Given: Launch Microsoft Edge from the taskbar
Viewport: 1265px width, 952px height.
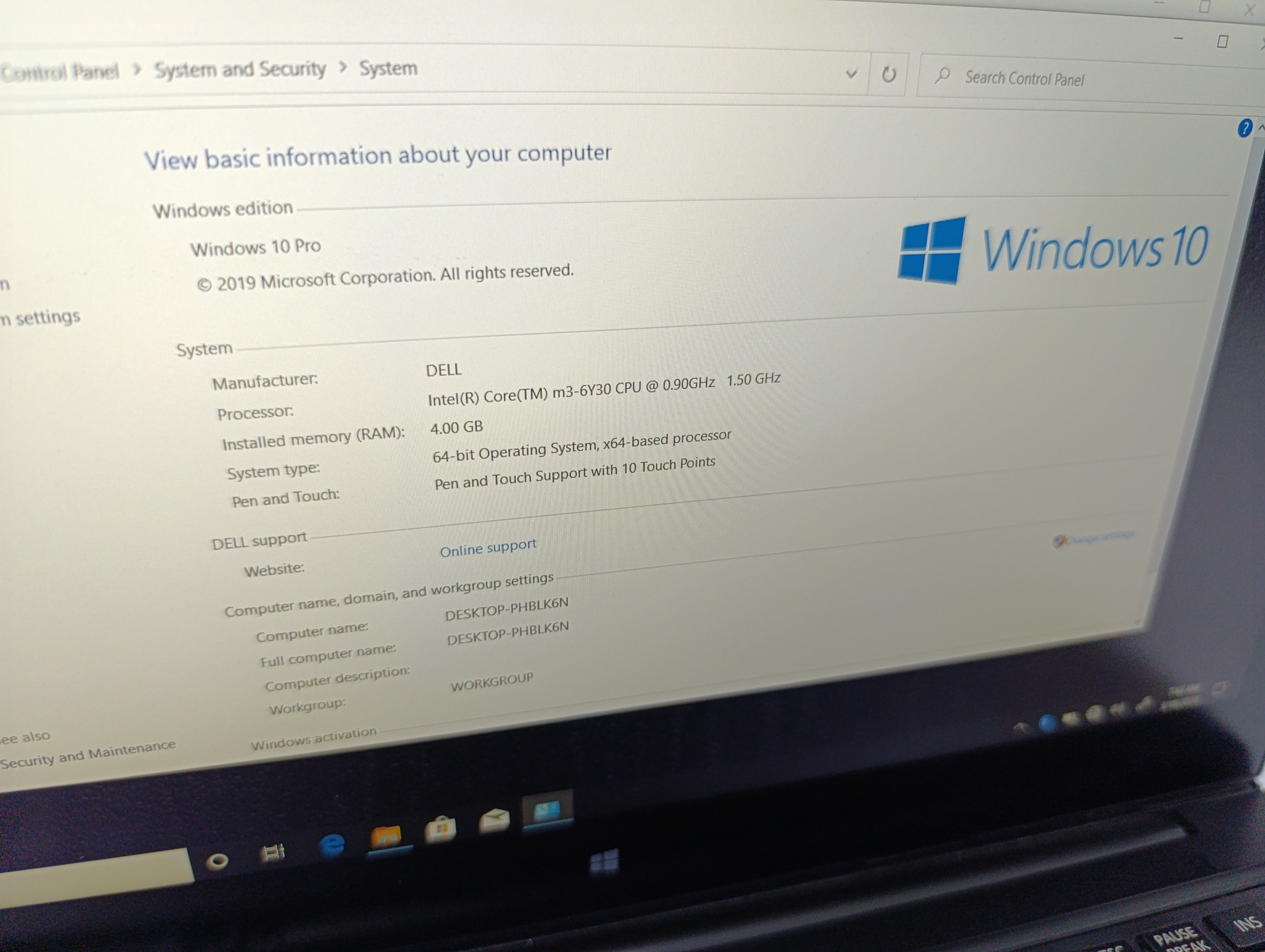Looking at the screenshot, I should pos(332,844).
